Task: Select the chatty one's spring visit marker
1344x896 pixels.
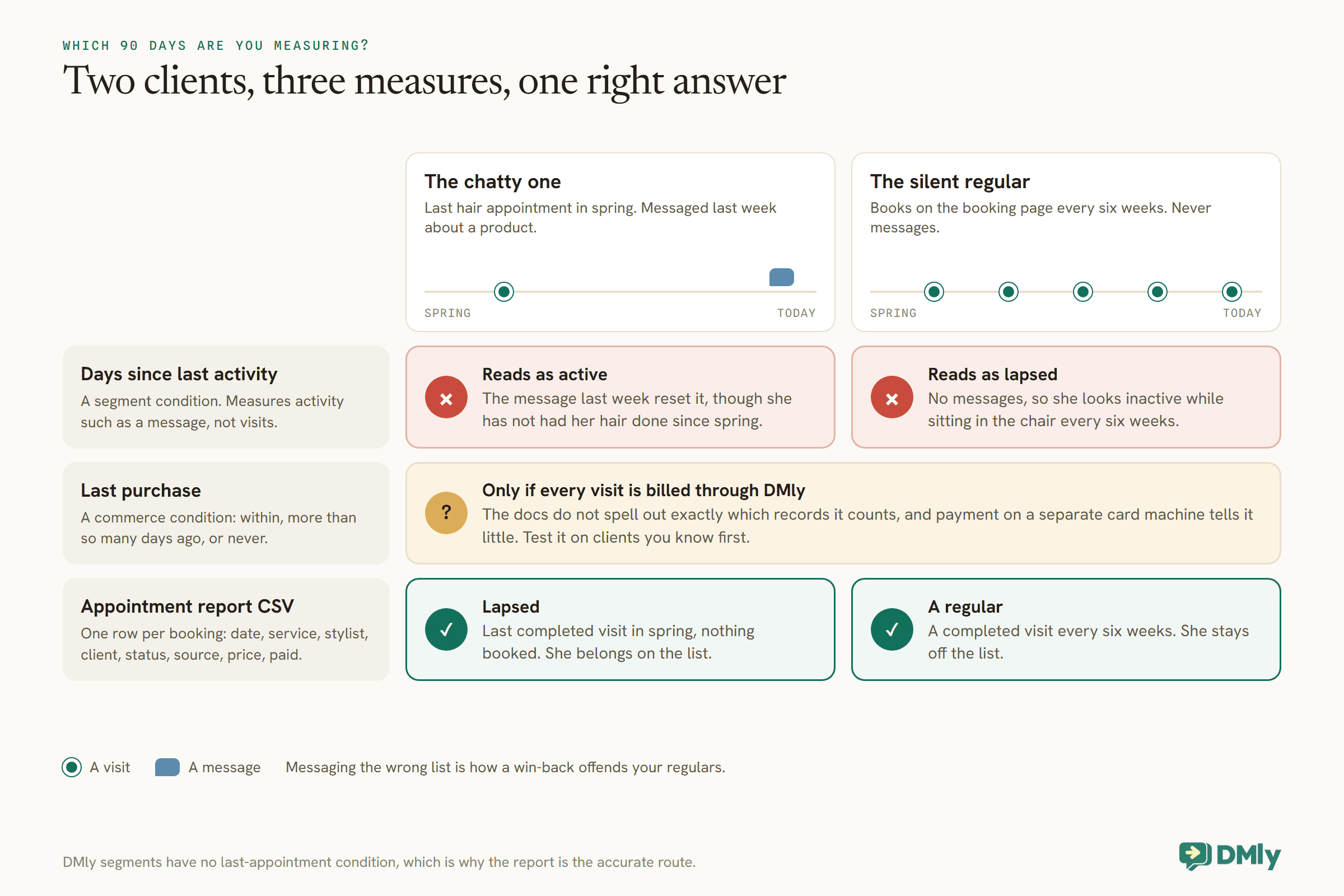Action: (504, 292)
